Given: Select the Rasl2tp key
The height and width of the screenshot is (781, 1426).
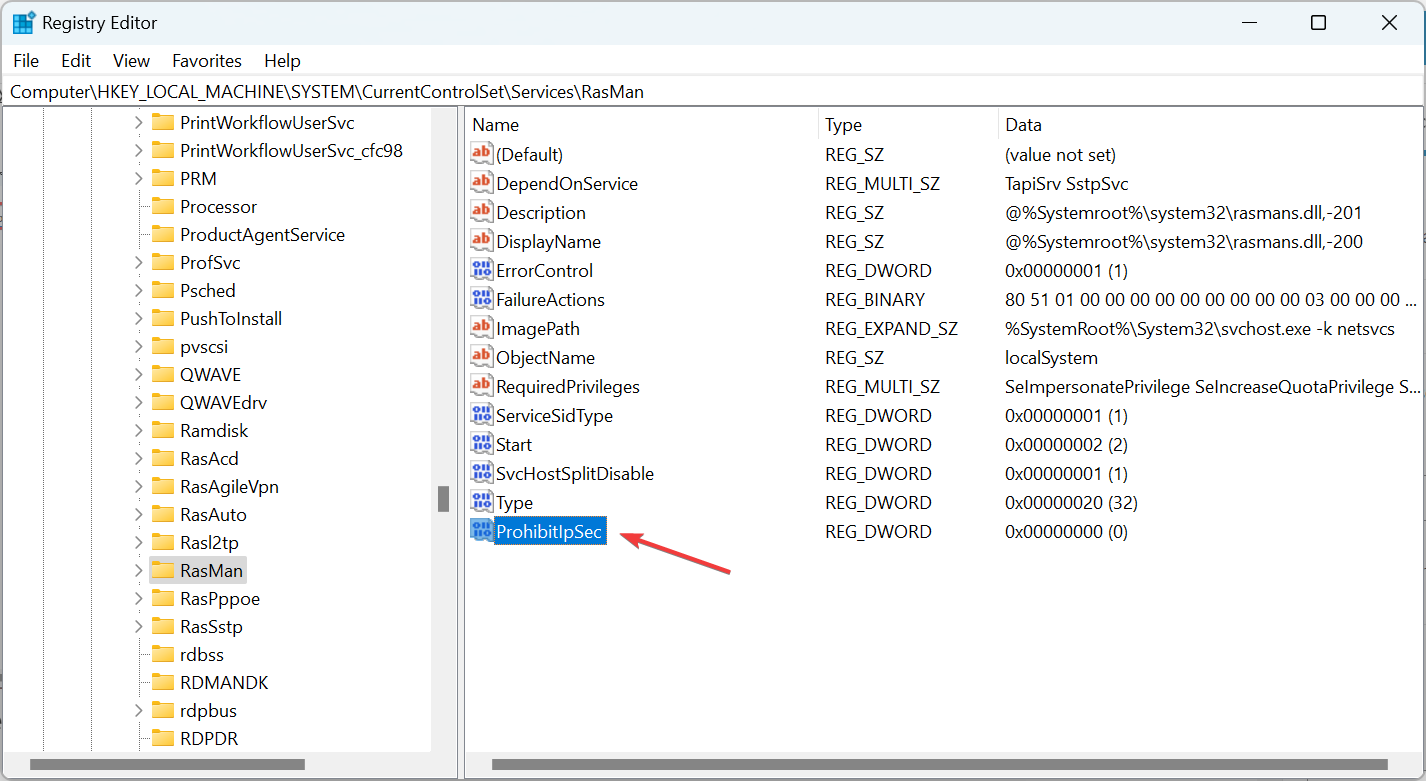Looking at the screenshot, I should click(209, 542).
